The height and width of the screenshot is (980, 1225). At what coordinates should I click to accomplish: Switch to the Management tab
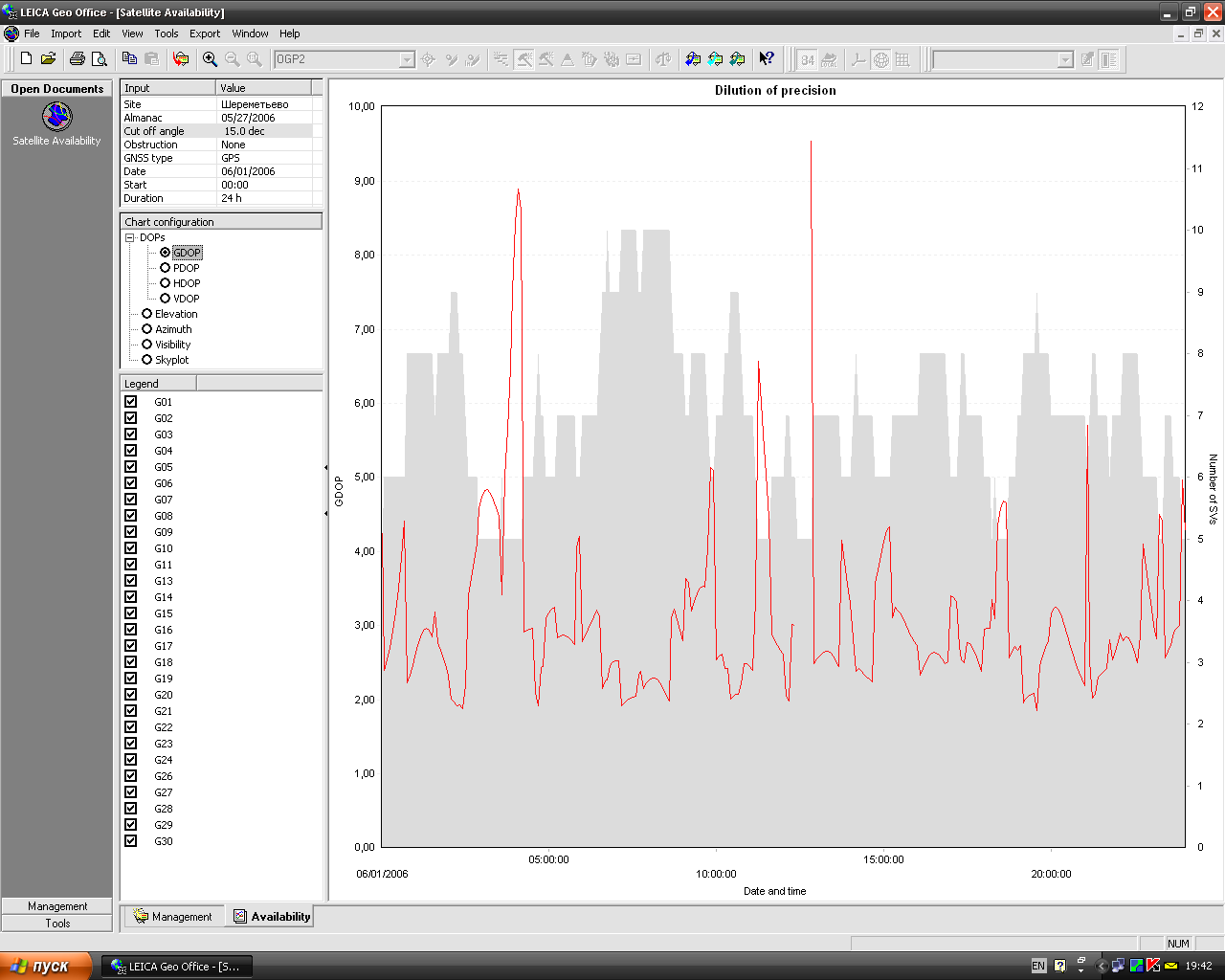(x=173, y=917)
